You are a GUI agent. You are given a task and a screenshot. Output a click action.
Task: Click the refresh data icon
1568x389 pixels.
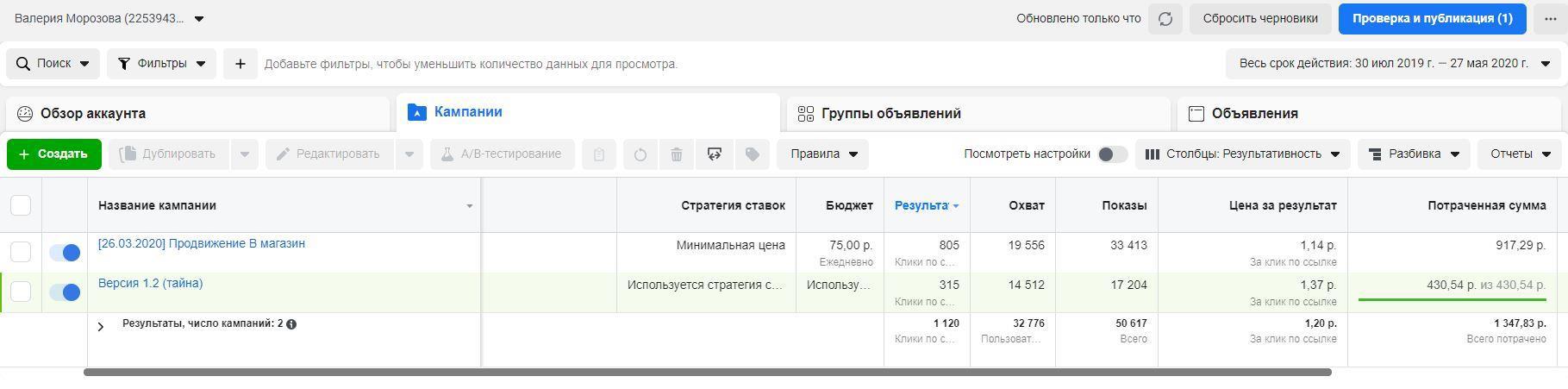1165,19
